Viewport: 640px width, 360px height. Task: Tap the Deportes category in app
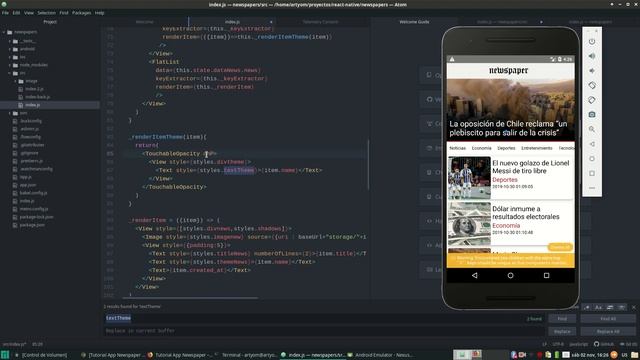[x=506, y=148]
